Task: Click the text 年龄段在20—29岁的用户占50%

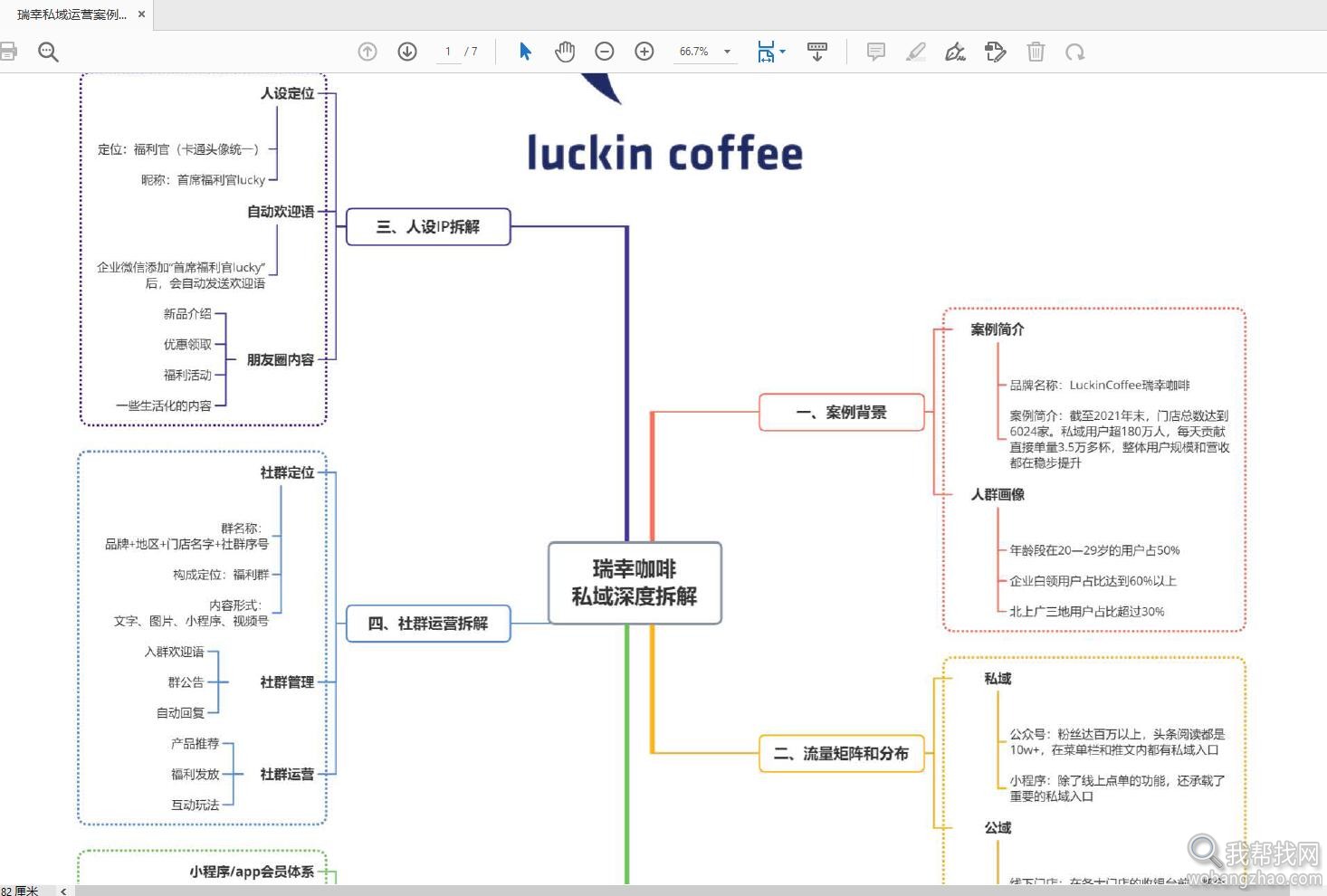Action: [x=1094, y=550]
